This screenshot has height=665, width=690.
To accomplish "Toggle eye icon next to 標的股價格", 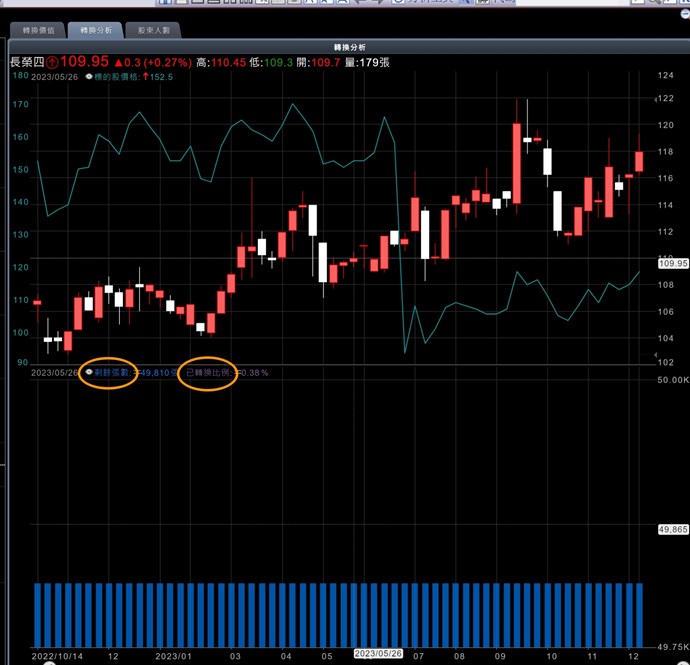I will 89,76.
